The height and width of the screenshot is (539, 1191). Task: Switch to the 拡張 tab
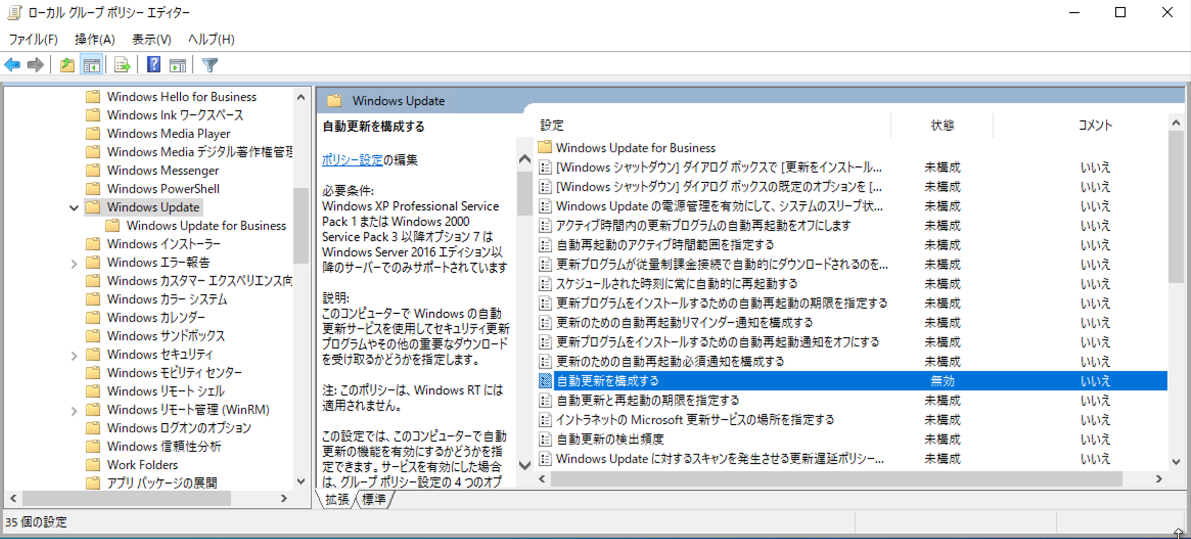click(x=337, y=500)
